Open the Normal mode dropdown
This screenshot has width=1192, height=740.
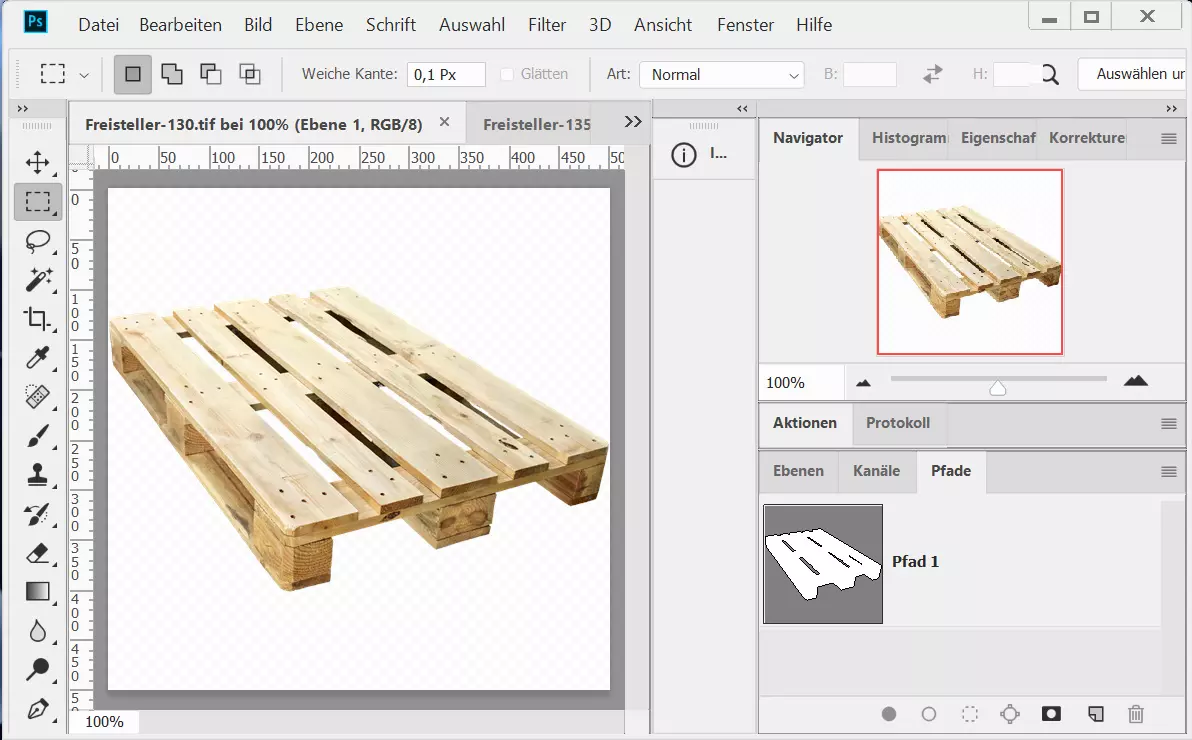point(721,74)
